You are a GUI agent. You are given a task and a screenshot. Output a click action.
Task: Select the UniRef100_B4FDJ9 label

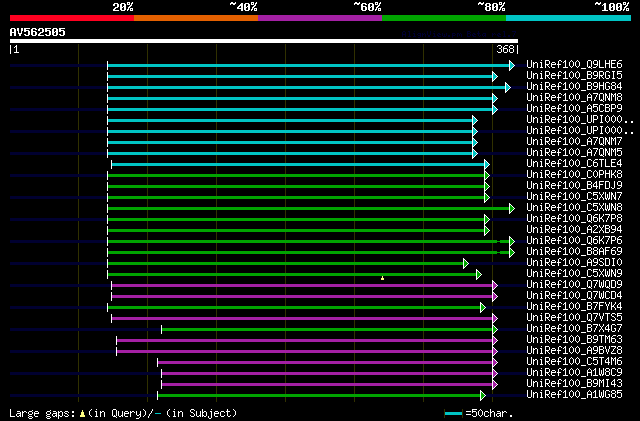point(574,186)
